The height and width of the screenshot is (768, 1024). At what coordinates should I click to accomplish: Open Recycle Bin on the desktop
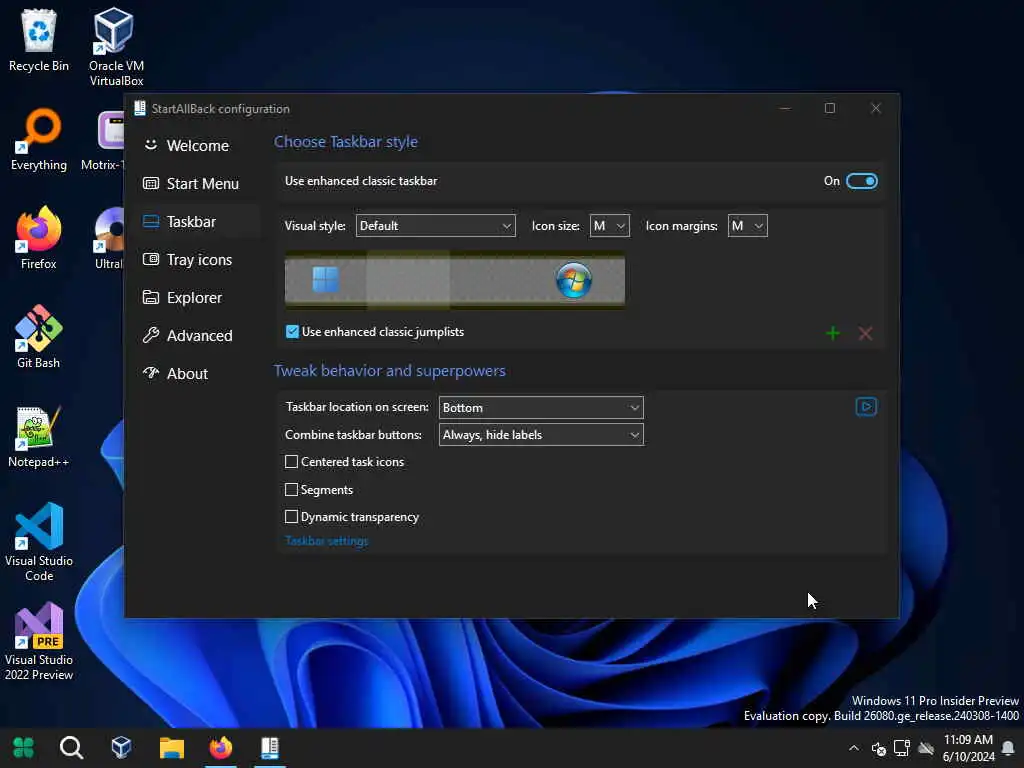[39, 40]
